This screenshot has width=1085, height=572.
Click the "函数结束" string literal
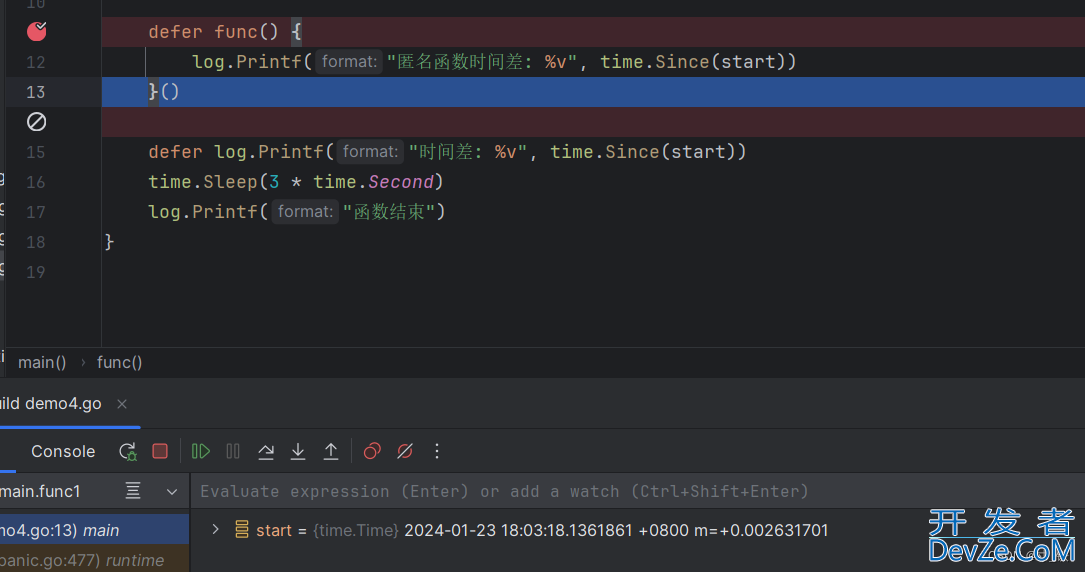(389, 212)
